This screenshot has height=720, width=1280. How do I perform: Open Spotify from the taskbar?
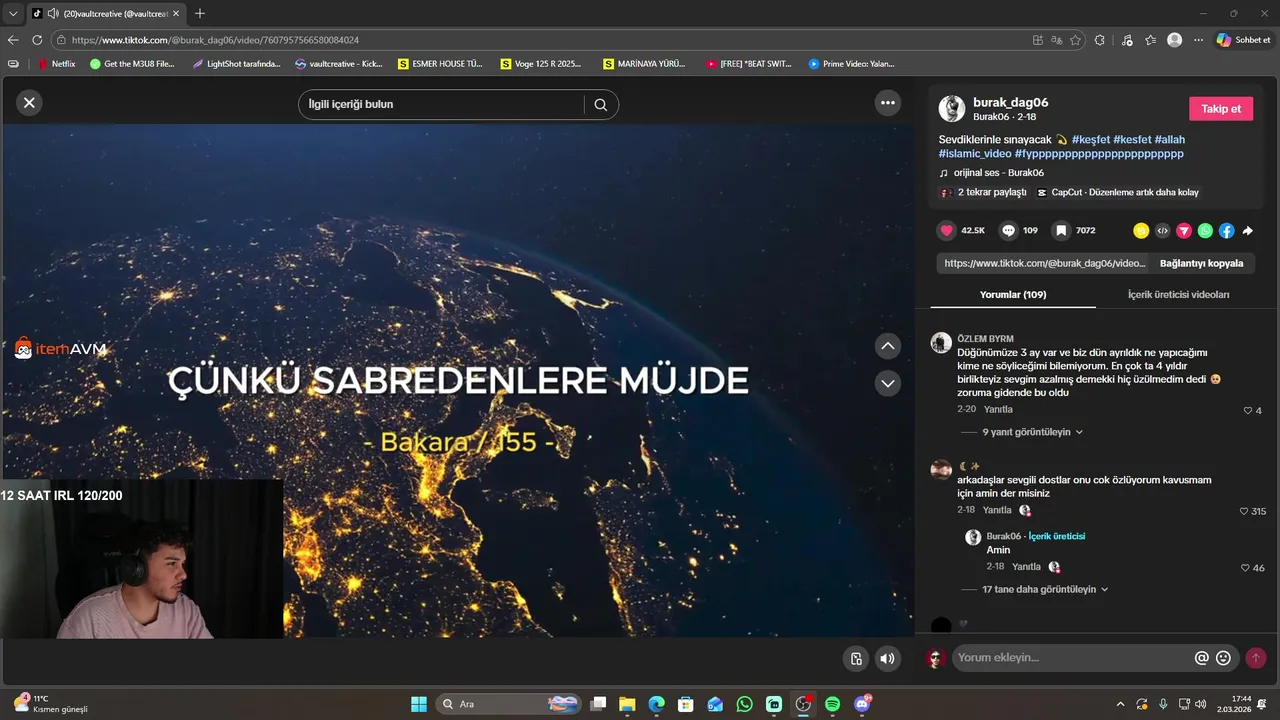pyautogui.click(x=833, y=704)
